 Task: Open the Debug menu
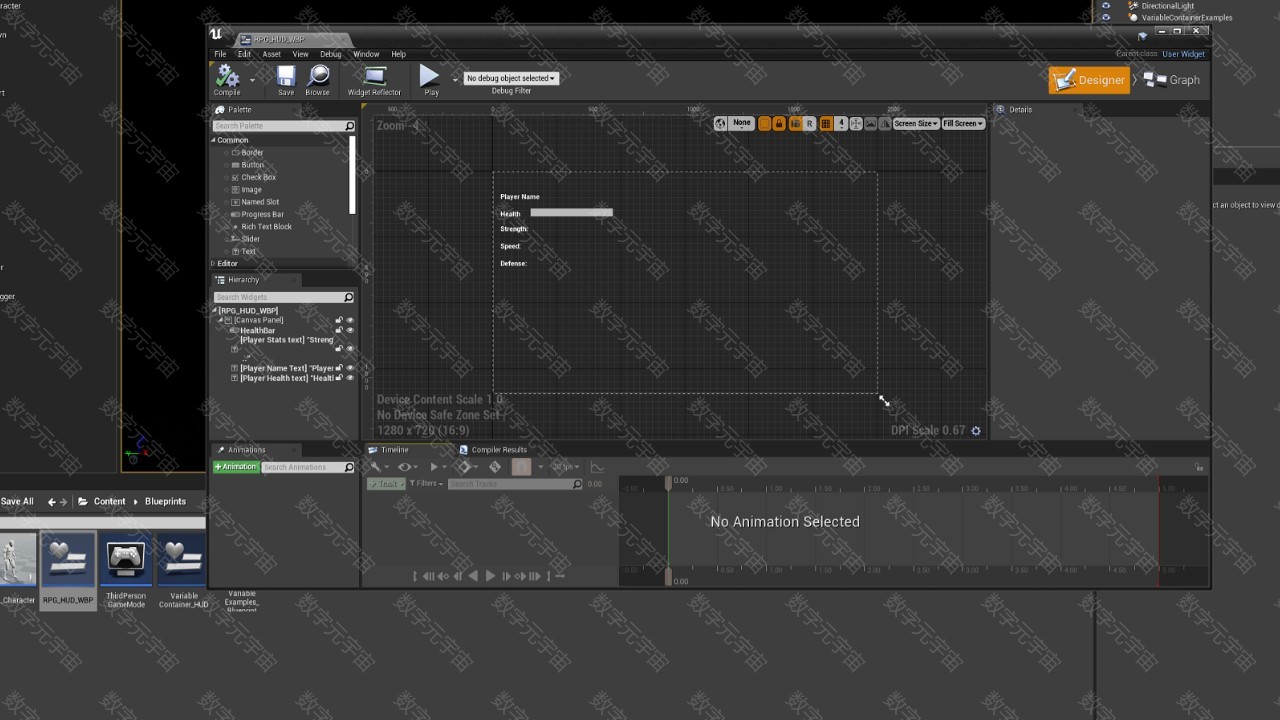330,54
